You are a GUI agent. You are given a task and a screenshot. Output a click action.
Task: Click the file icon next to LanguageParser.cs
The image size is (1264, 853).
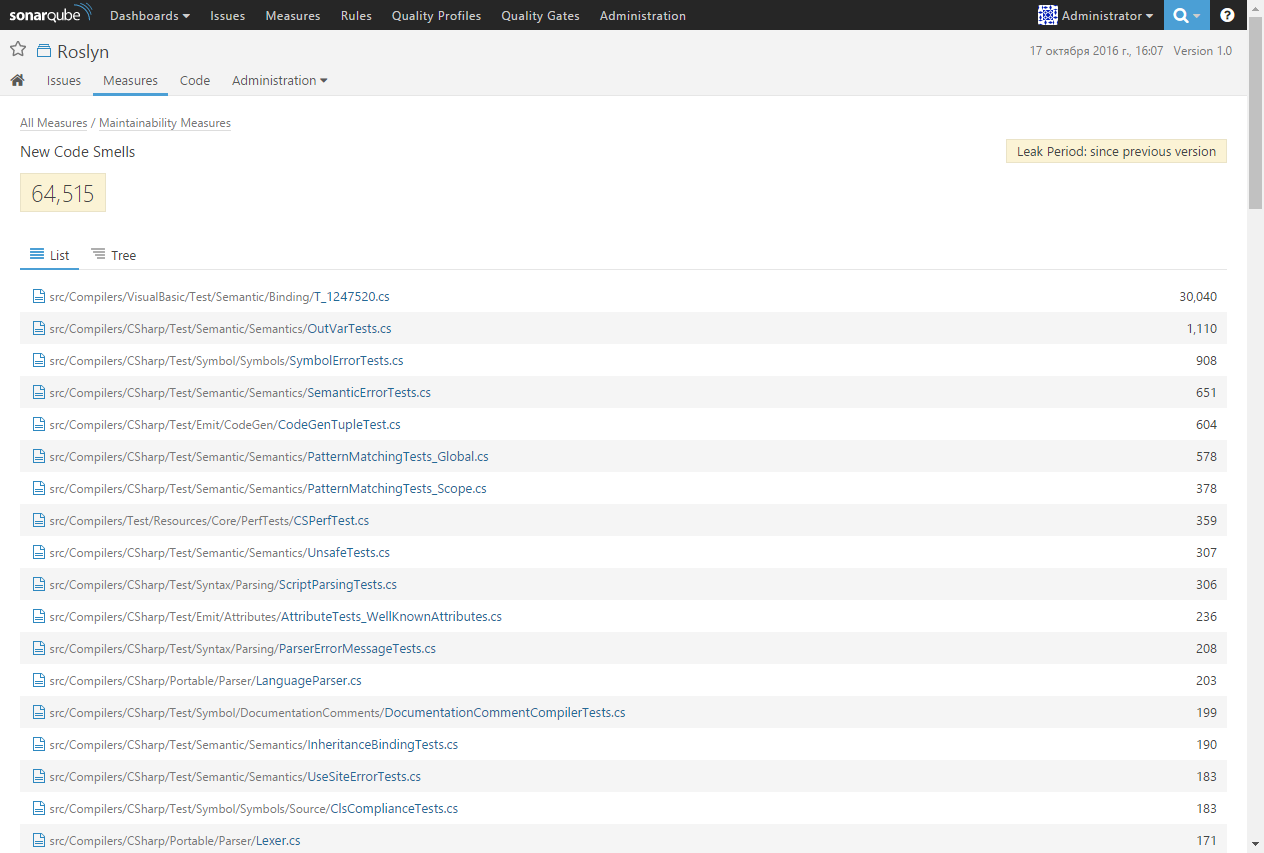click(x=38, y=680)
